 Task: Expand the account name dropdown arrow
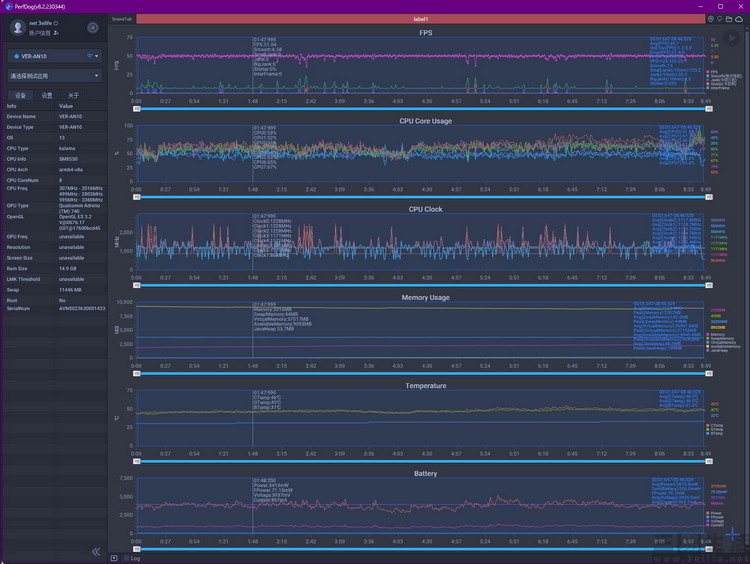point(56,23)
